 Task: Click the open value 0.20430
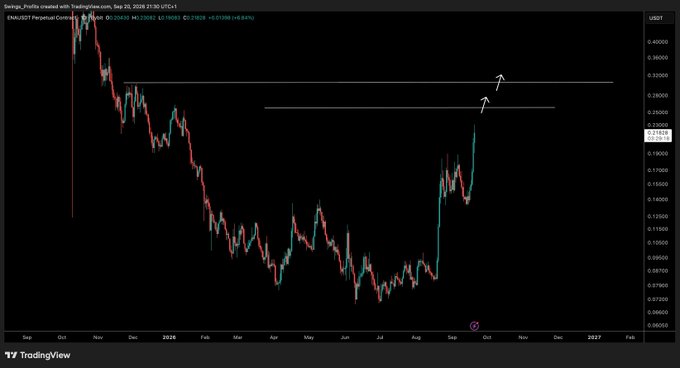click(118, 18)
